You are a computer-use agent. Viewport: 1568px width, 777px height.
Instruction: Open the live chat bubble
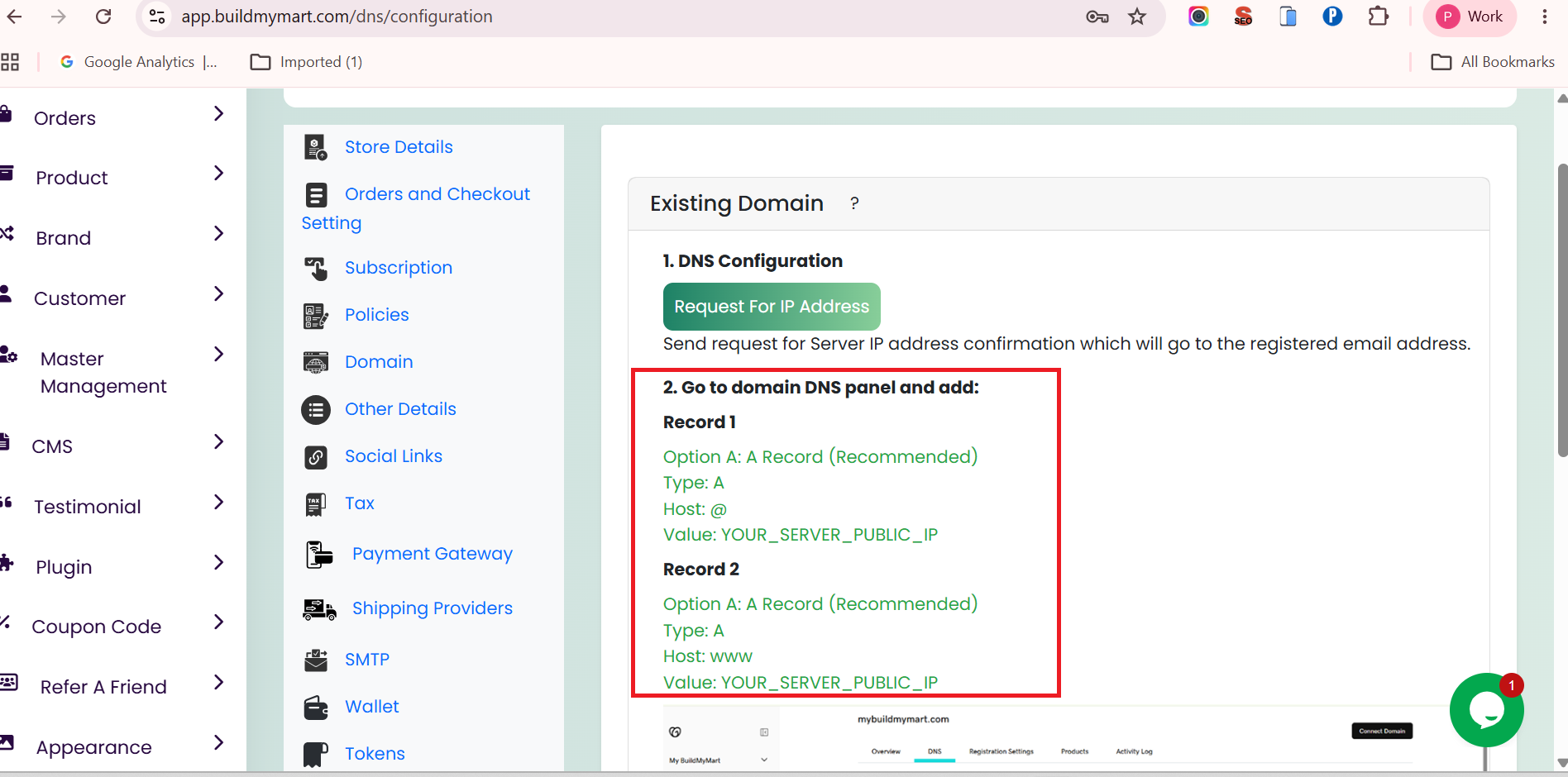[1486, 710]
